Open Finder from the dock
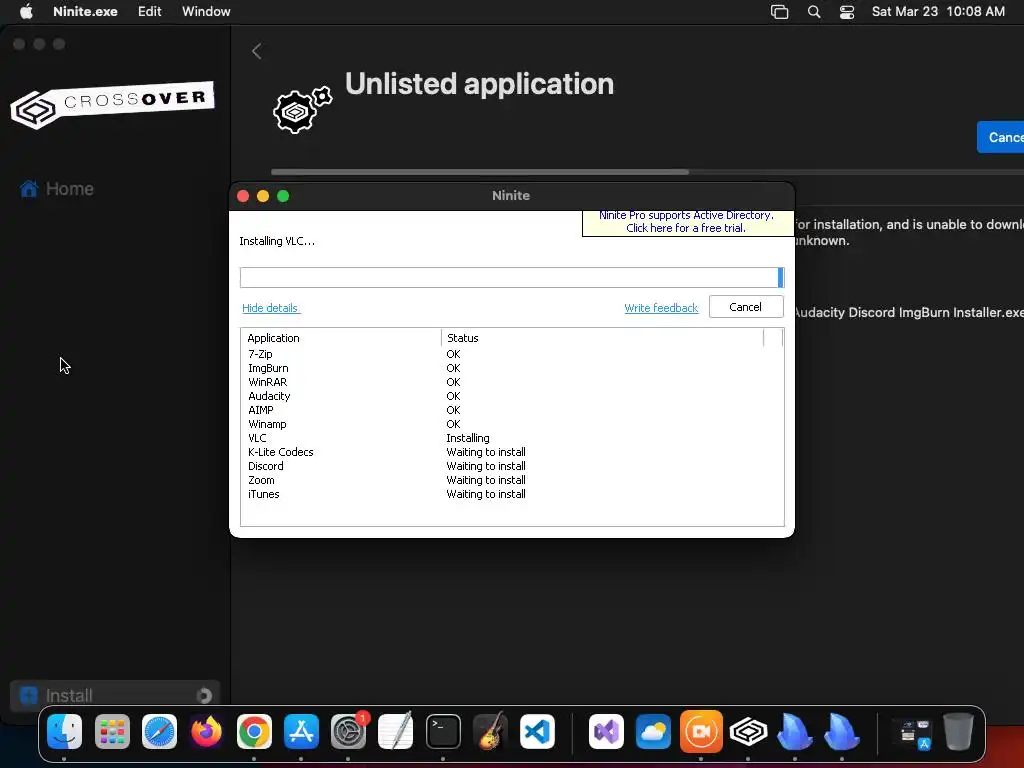This screenshot has width=1024, height=768. click(65, 731)
